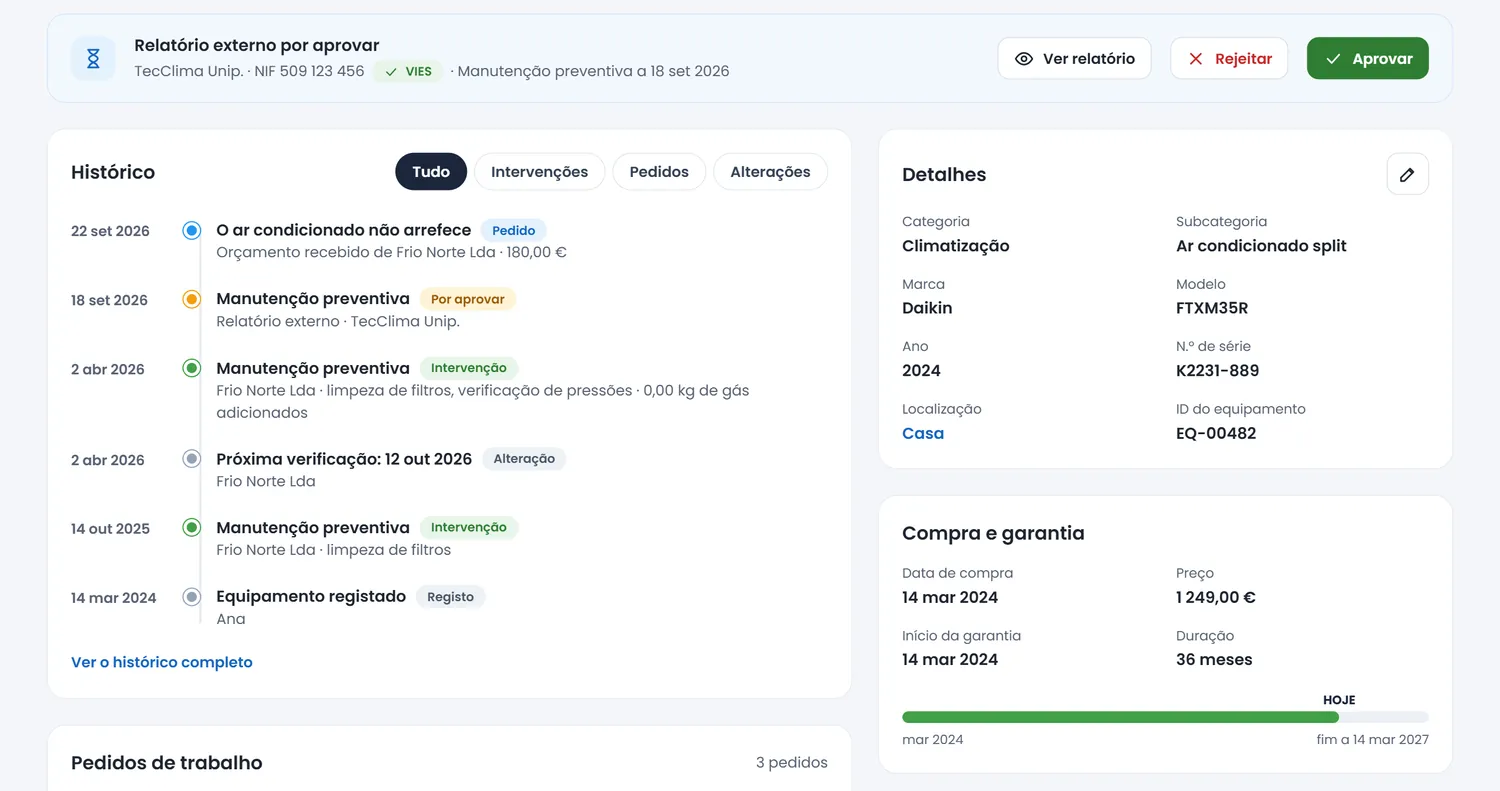
Task: Click the 'Alteração' badge
Action: click(x=524, y=459)
